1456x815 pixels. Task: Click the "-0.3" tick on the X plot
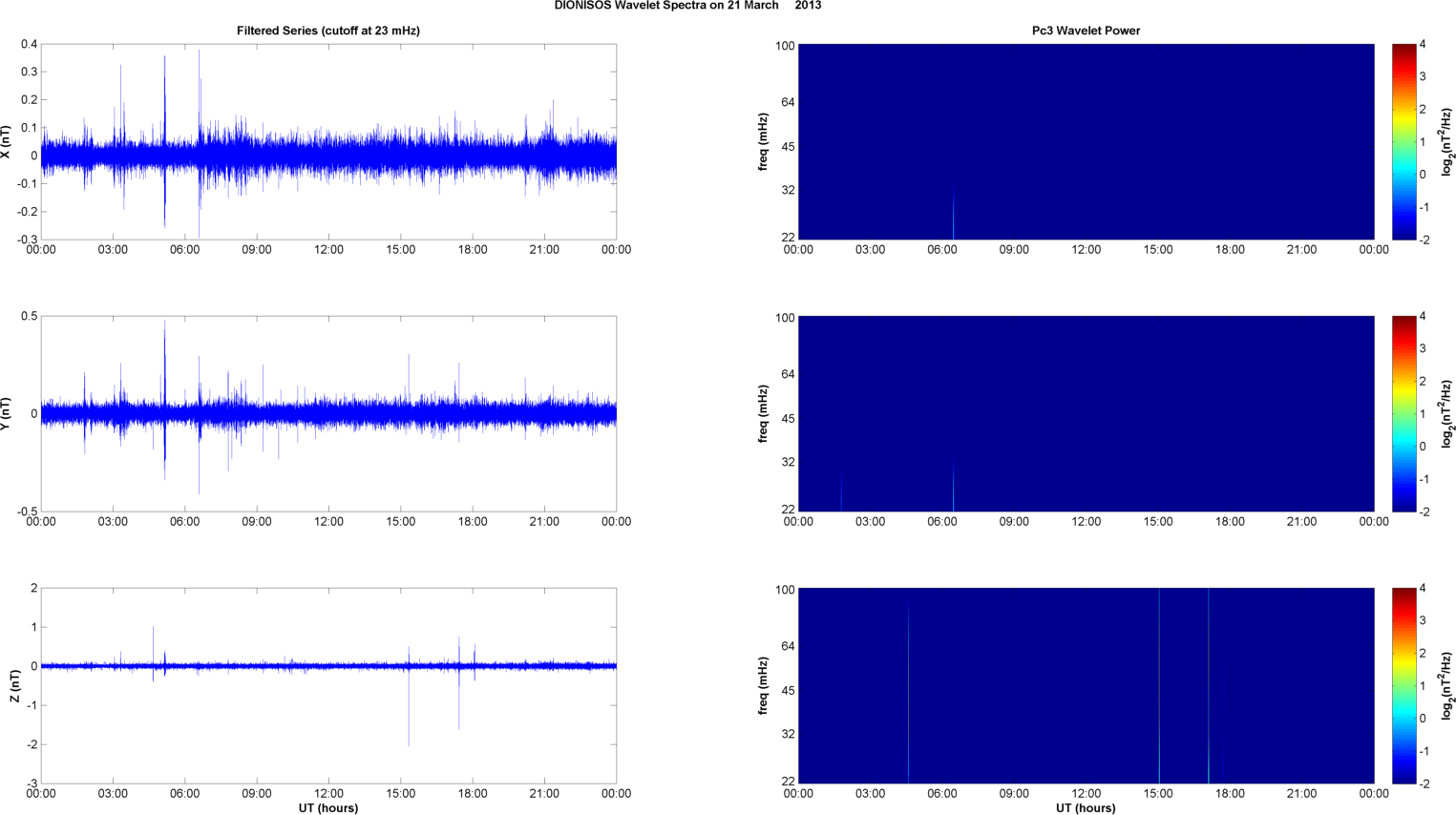click(x=27, y=240)
